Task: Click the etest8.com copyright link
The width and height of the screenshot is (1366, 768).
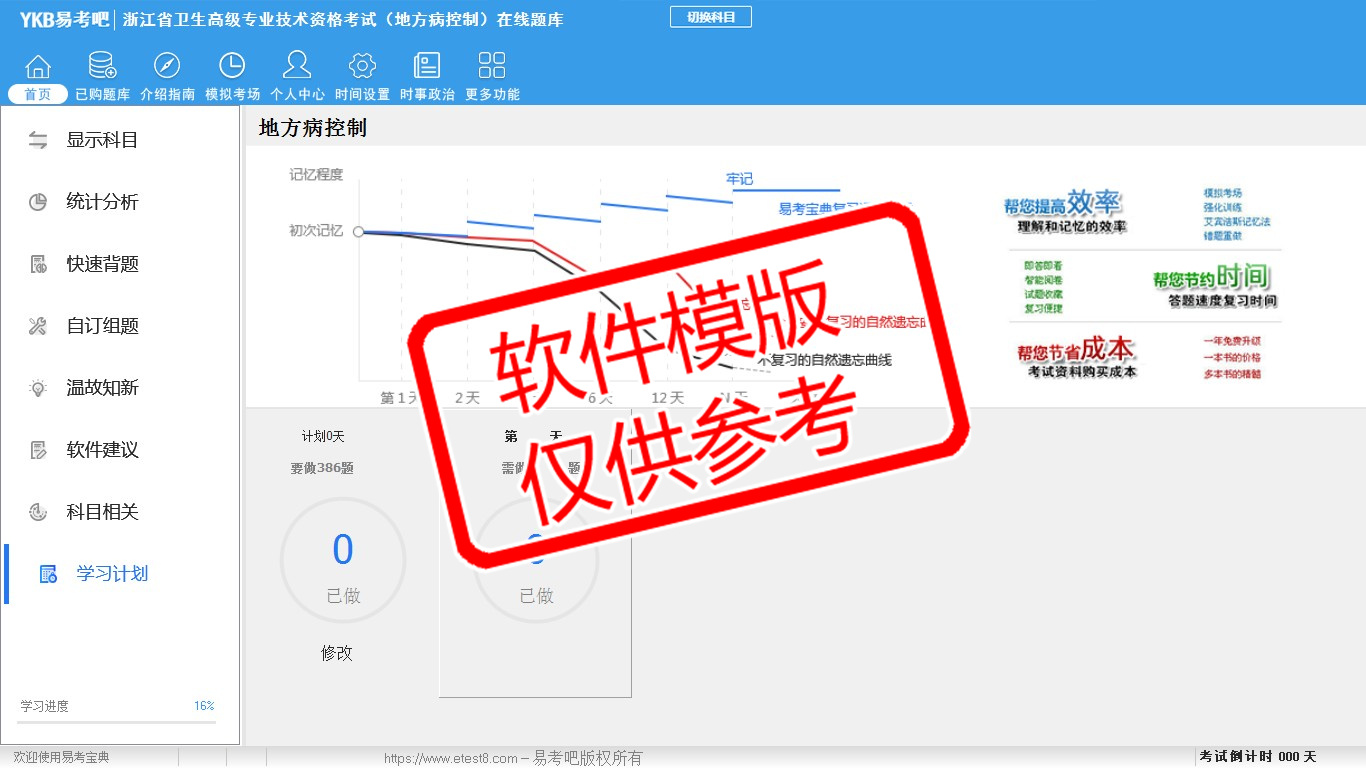Action: 513,758
